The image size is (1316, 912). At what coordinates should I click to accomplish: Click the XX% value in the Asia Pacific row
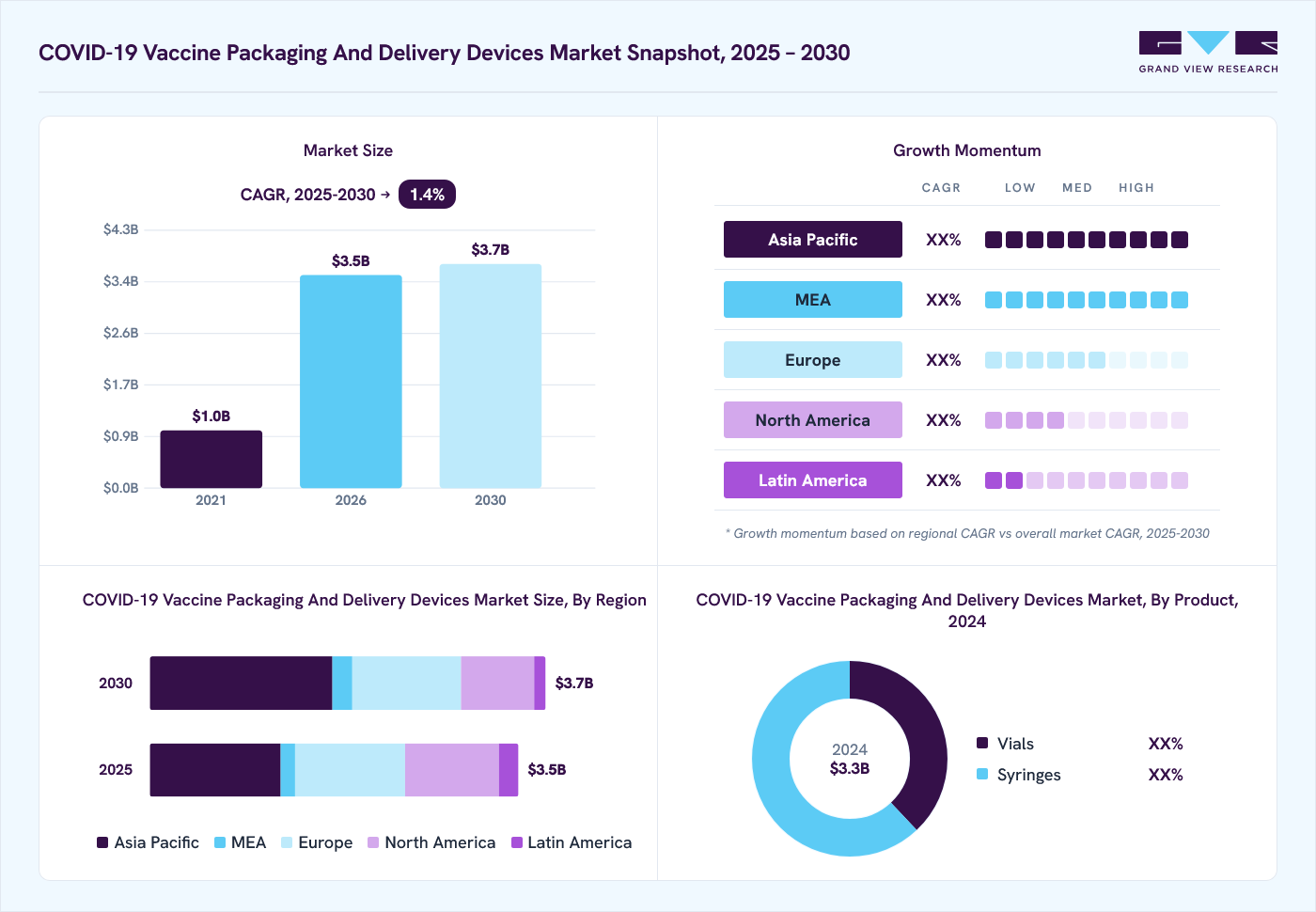[944, 240]
